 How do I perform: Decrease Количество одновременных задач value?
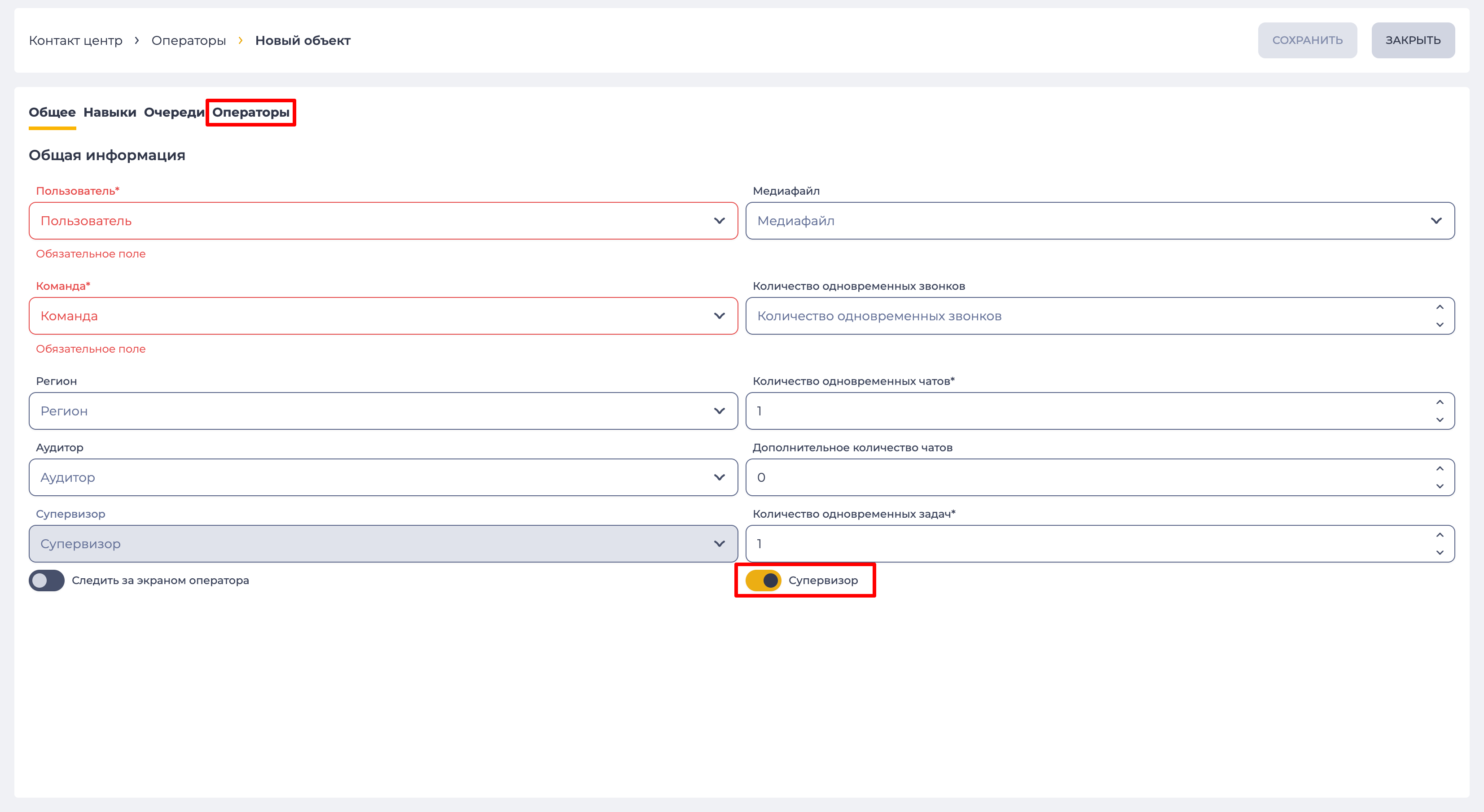(1440, 552)
